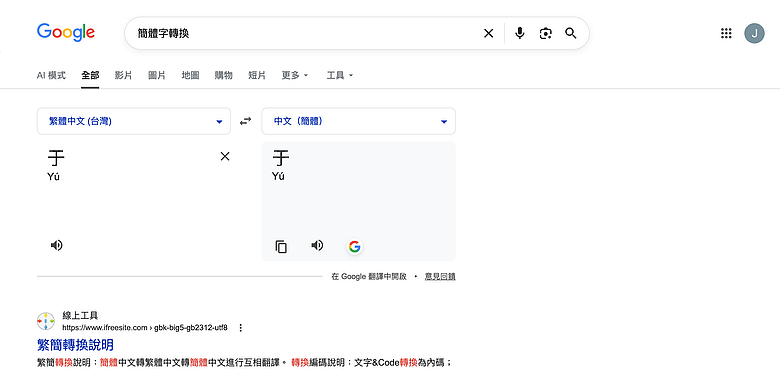Open the account avatar J
The height and width of the screenshot is (372, 780).
pyautogui.click(x=754, y=33)
